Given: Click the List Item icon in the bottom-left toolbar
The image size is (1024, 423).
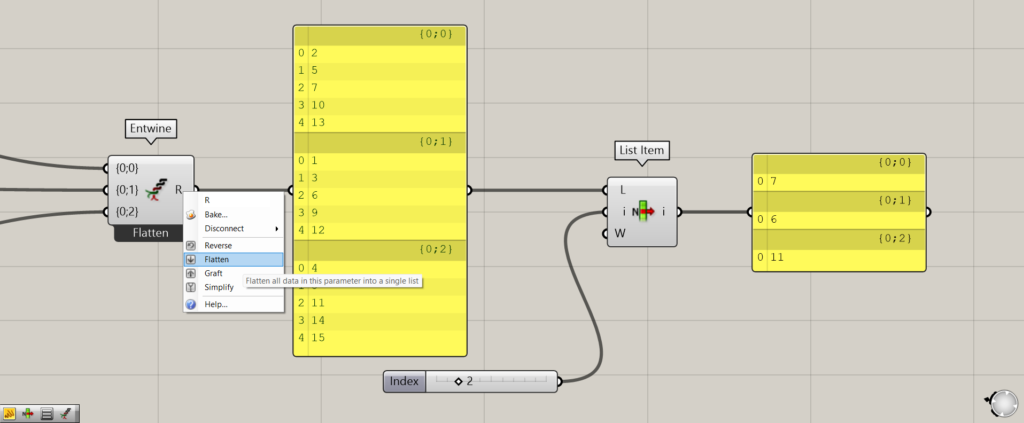Looking at the screenshot, I should coord(28,412).
